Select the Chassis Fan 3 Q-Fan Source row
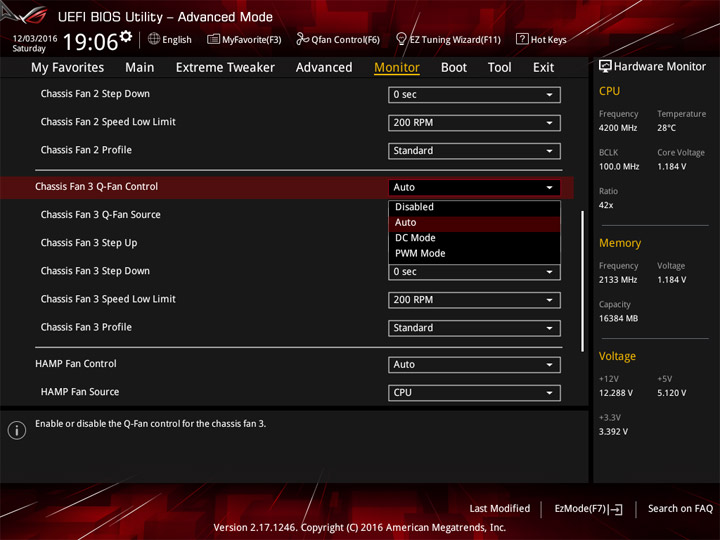The width and height of the screenshot is (720, 540). tap(101, 215)
